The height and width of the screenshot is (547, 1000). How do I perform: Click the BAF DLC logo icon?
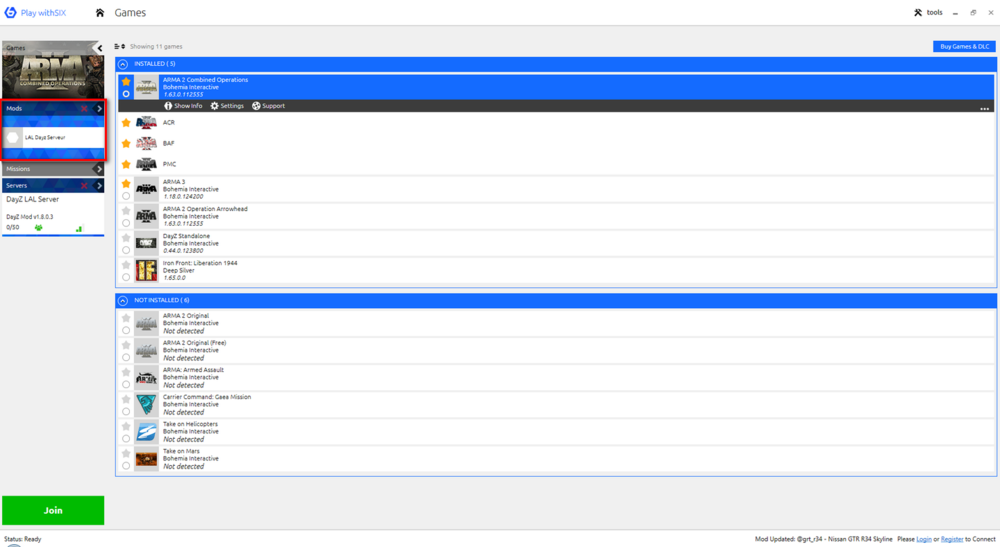pos(146,143)
